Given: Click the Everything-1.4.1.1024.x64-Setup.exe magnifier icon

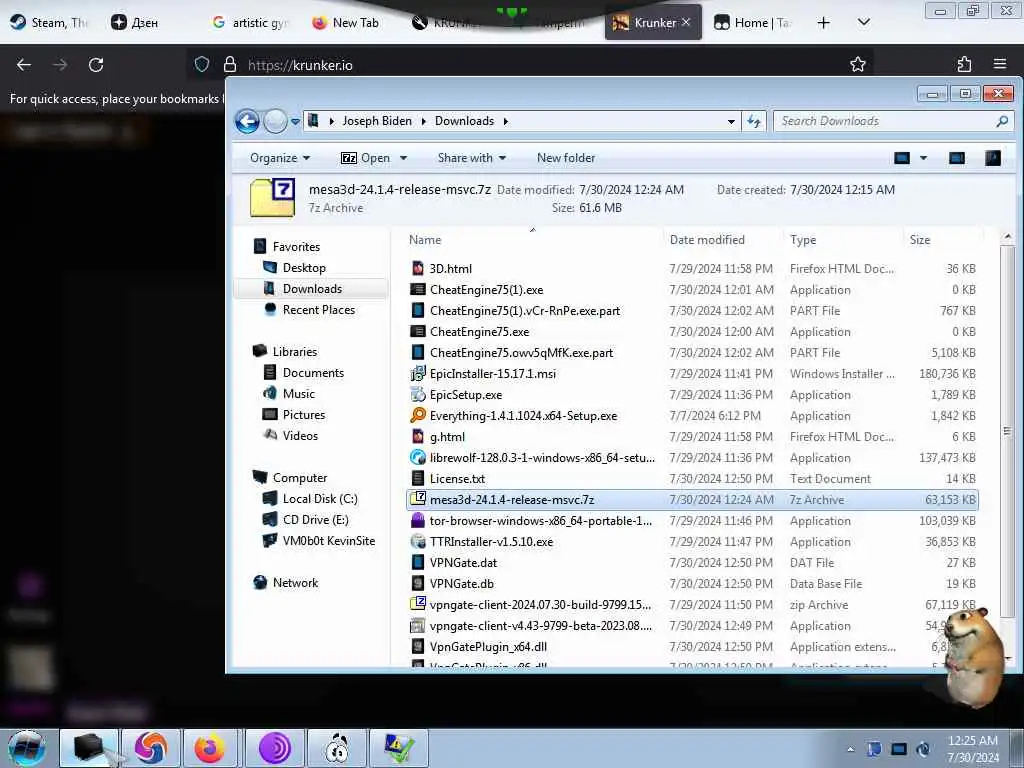Looking at the screenshot, I should point(418,415).
